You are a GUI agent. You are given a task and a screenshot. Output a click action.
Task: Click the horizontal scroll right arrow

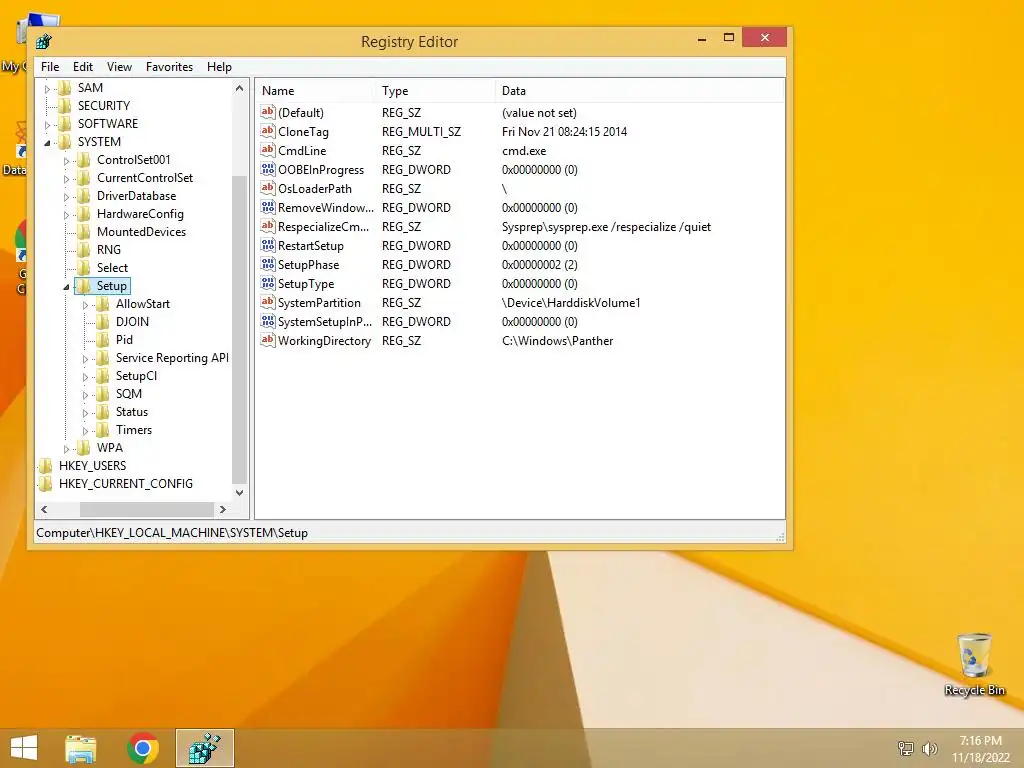pos(223,509)
